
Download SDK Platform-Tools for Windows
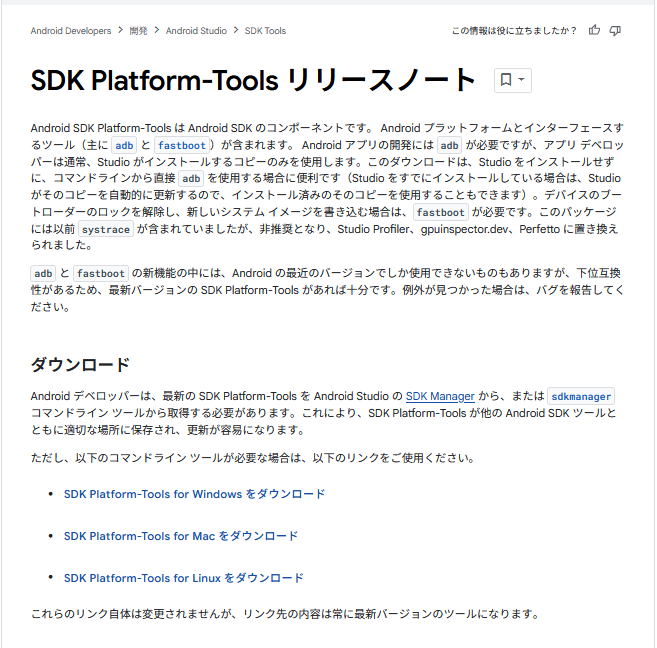[194, 494]
